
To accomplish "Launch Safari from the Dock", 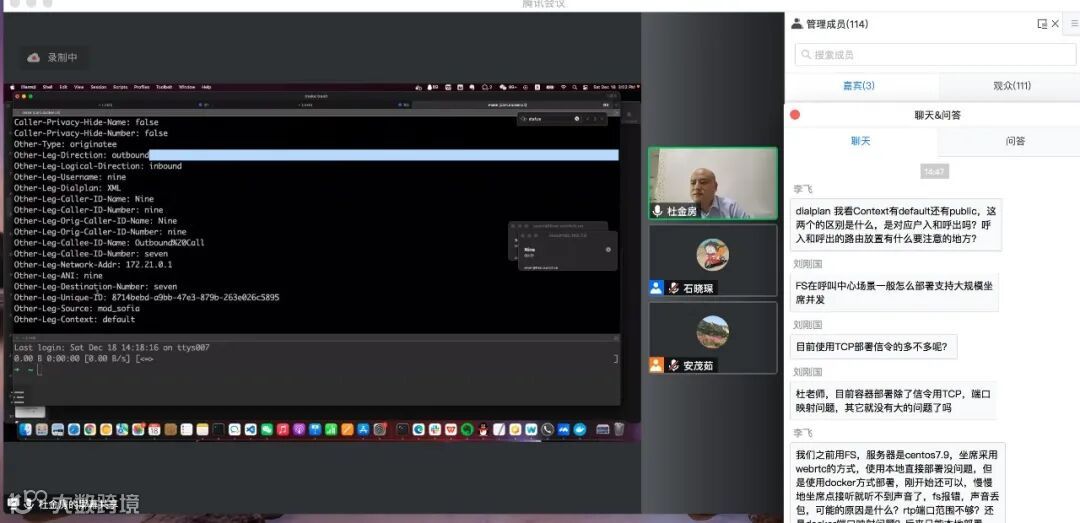I will pos(74,429).
